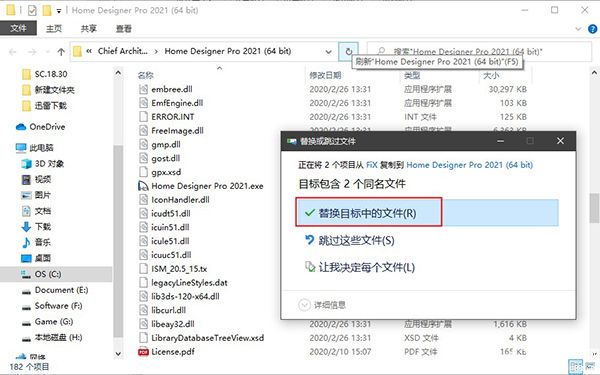Click the Quick Access new folder icon
600x375 pixels.
click(x=47, y=11)
